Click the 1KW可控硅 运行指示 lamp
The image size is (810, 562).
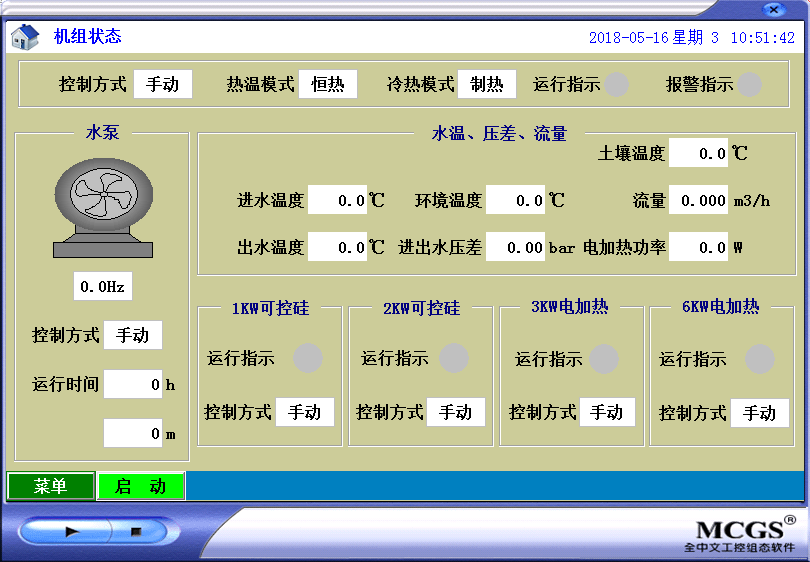pos(308,358)
